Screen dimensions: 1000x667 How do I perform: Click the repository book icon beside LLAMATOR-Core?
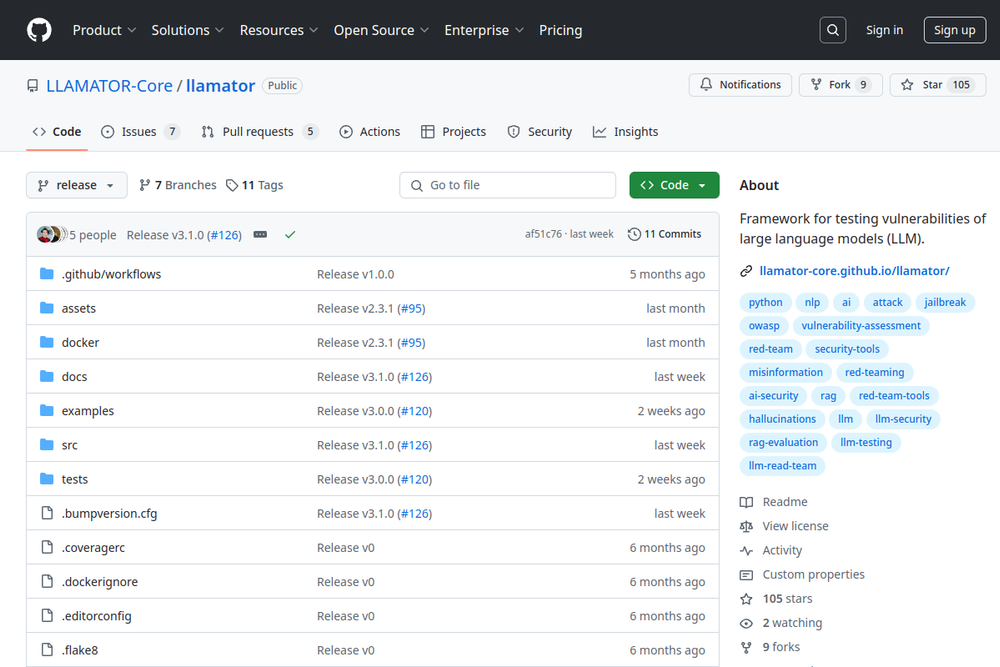(x=33, y=85)
